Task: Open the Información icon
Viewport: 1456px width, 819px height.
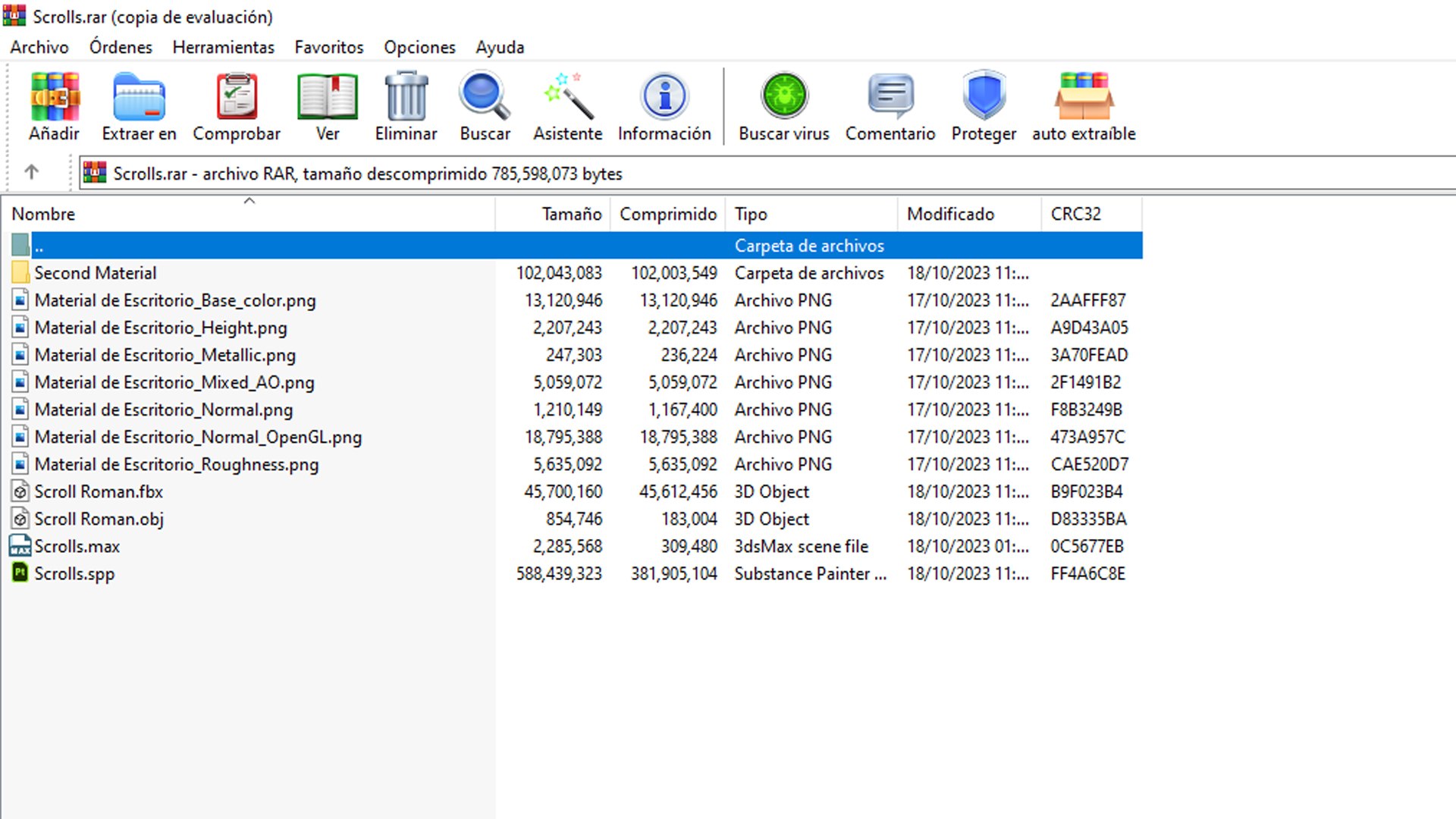Action: point(664,97)
